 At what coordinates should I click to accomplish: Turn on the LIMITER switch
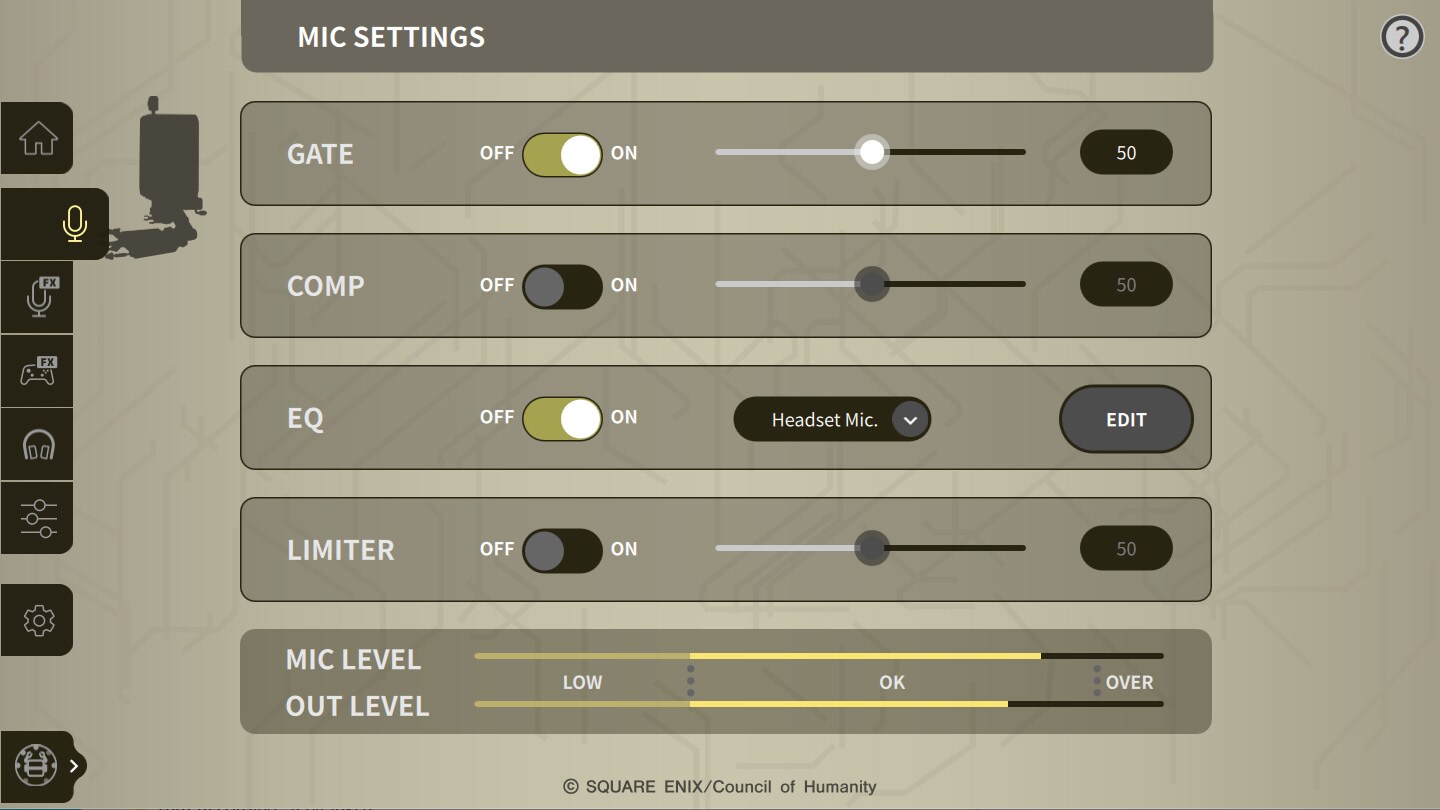562,549
